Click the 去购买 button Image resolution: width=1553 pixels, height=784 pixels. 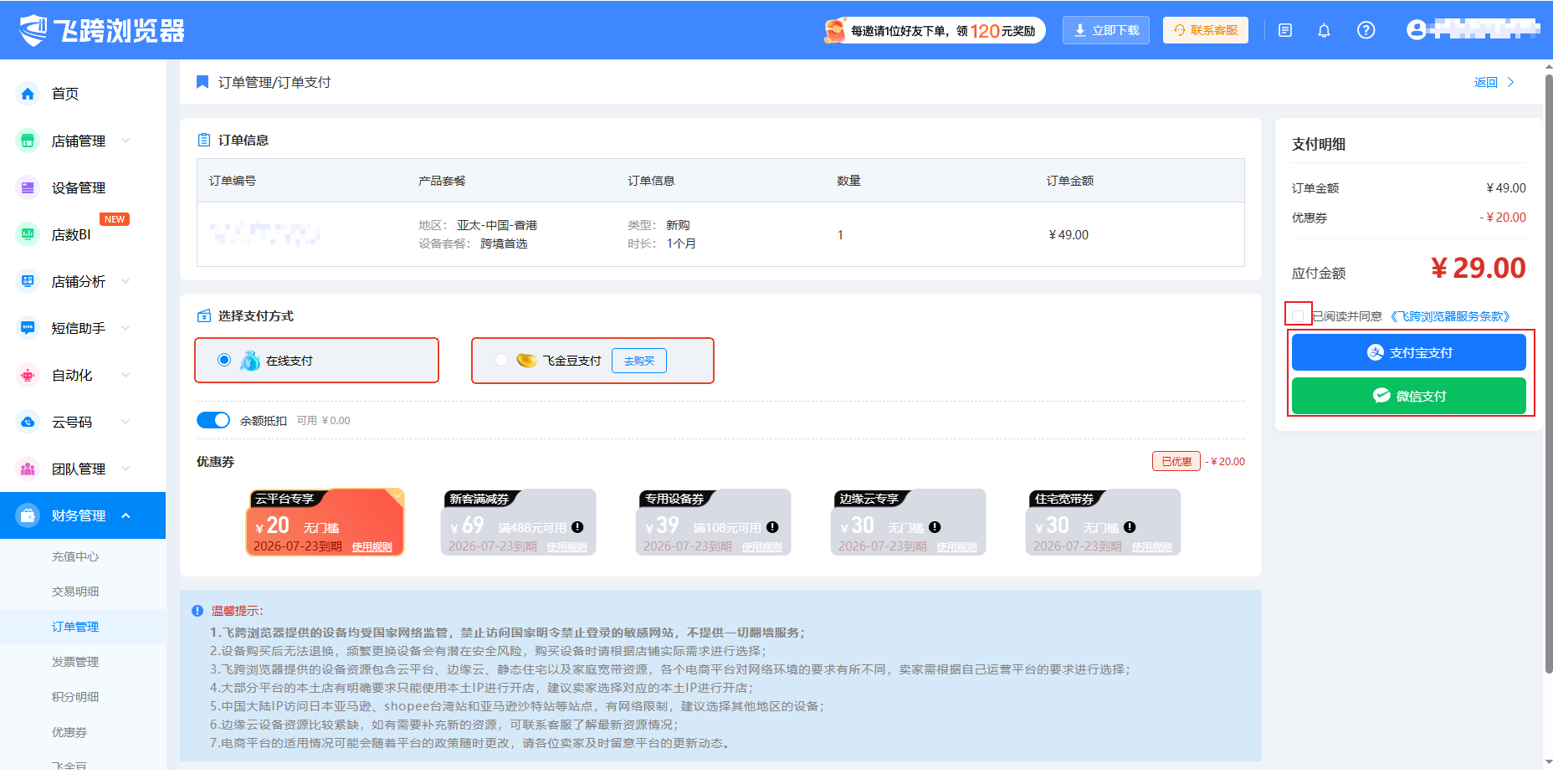(639, 361)
